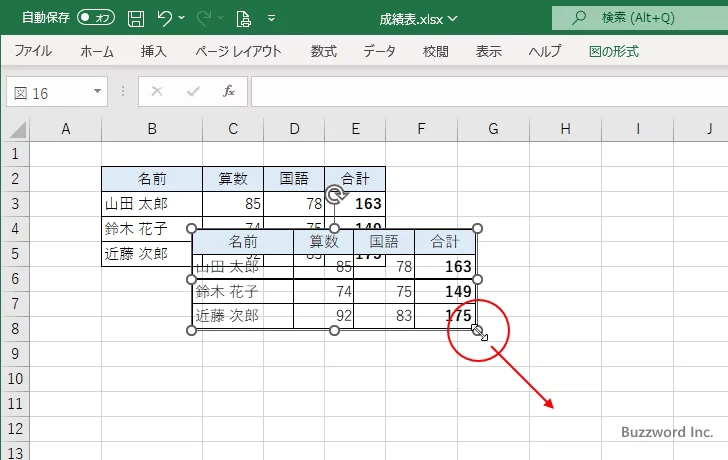
Task: Open Customize Quick Access Toolbar dropdown
Action: click(x=272, y=18)
